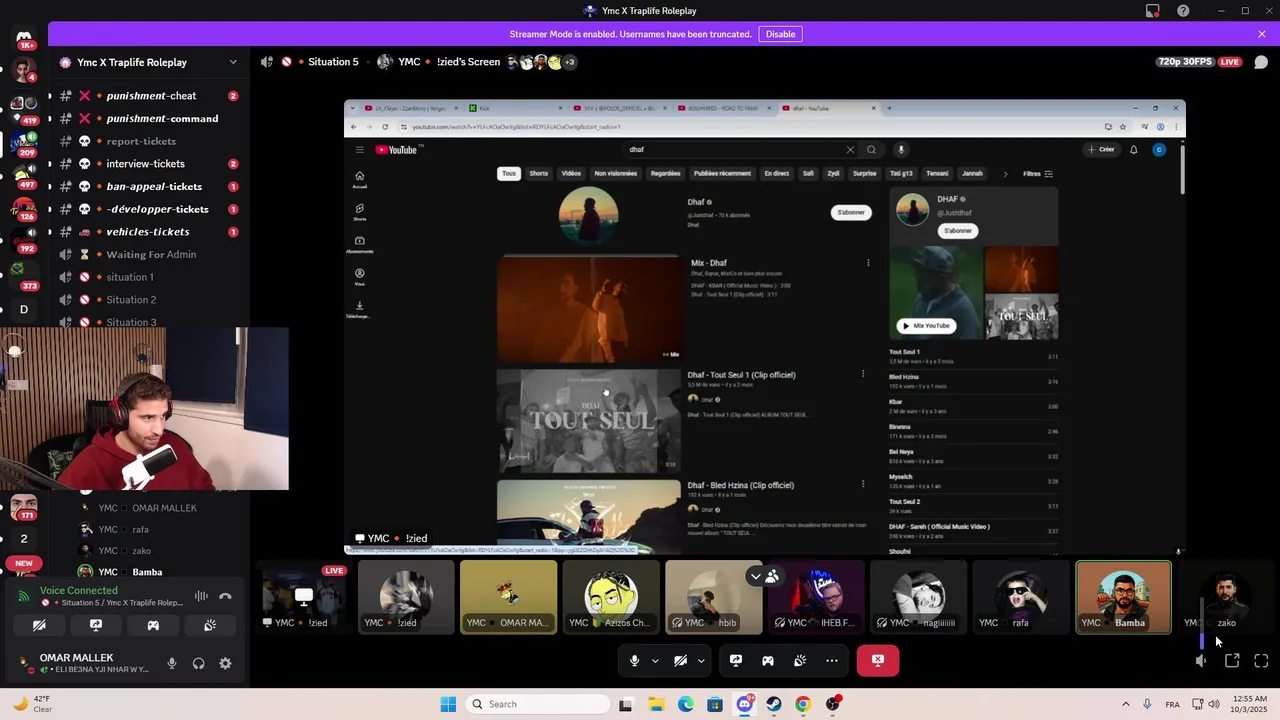Show hidden system tray icons chevron
Viewport: 1280px width, 720px height.
click(1125, 704)
